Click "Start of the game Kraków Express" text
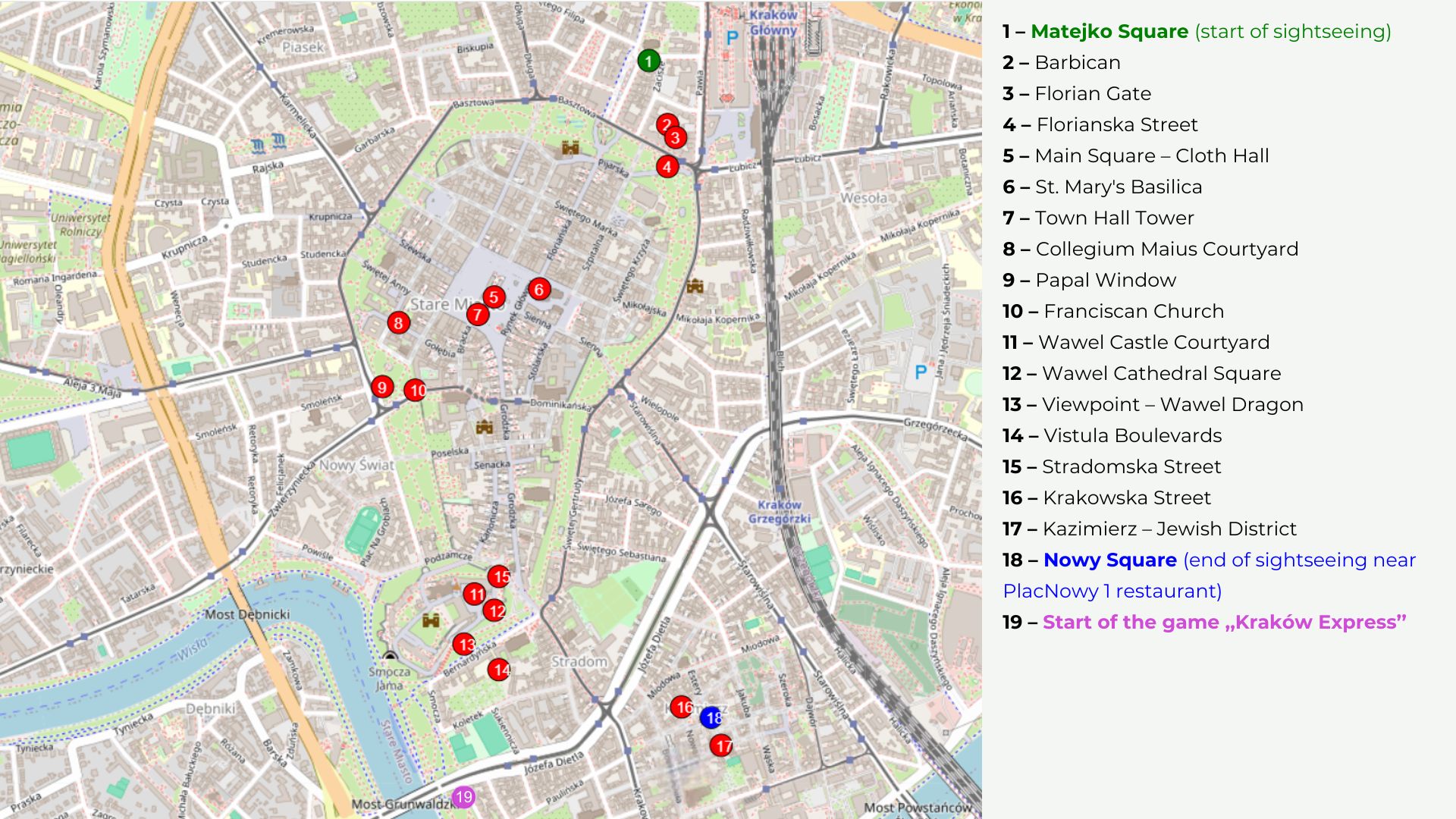The image size is (1456, 819). [1223, 622]
